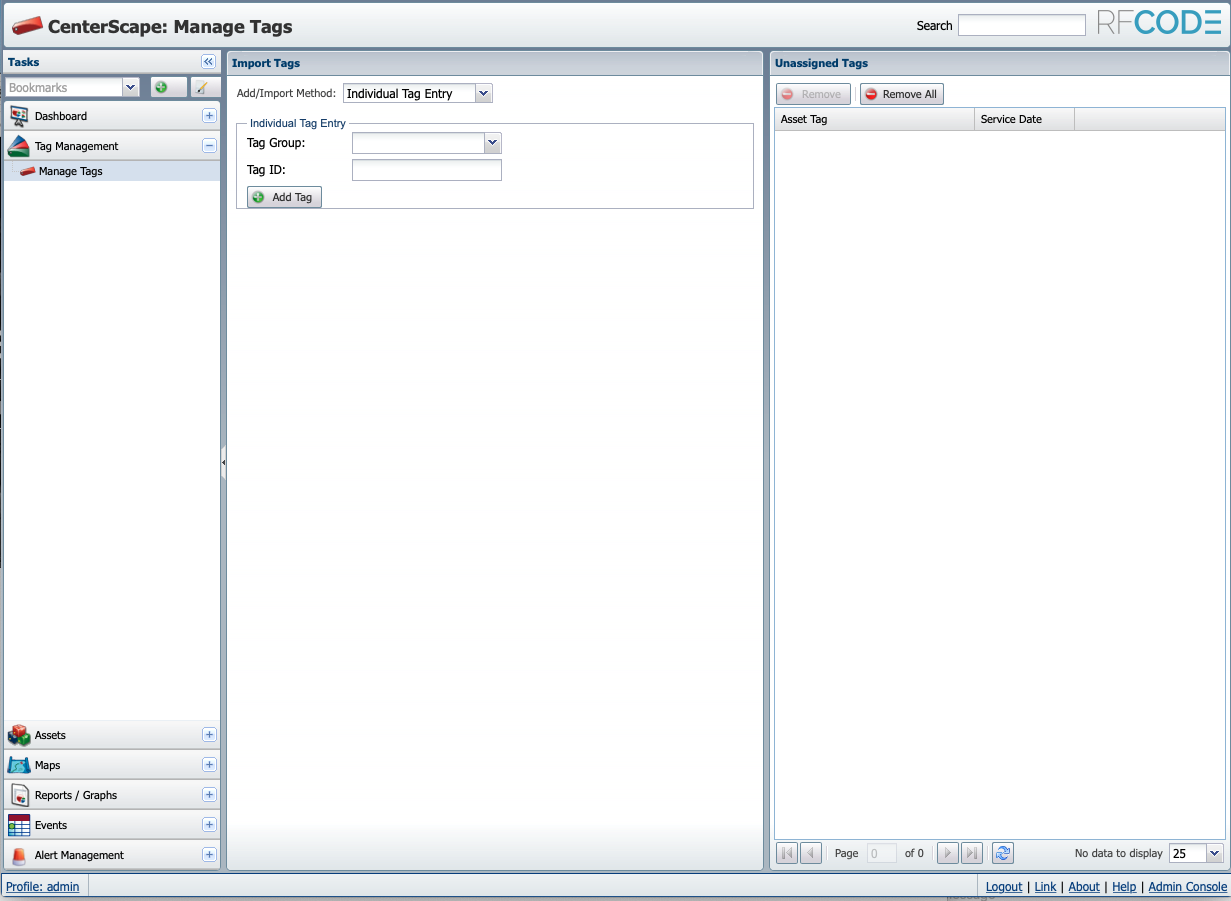The image size is (1231, 901).
Task: Sort by the Service Date column header
Action: point(1024,119)
